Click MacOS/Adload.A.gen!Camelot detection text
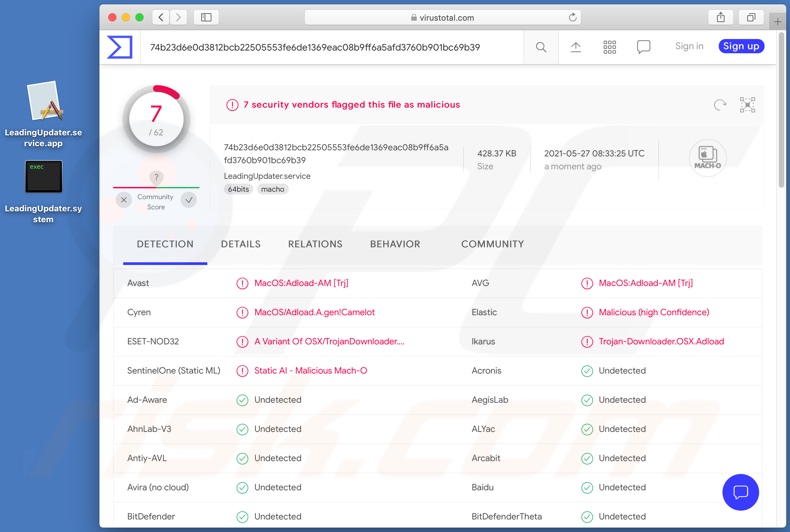This screenshot has width=790, height=532. [314, 312]
